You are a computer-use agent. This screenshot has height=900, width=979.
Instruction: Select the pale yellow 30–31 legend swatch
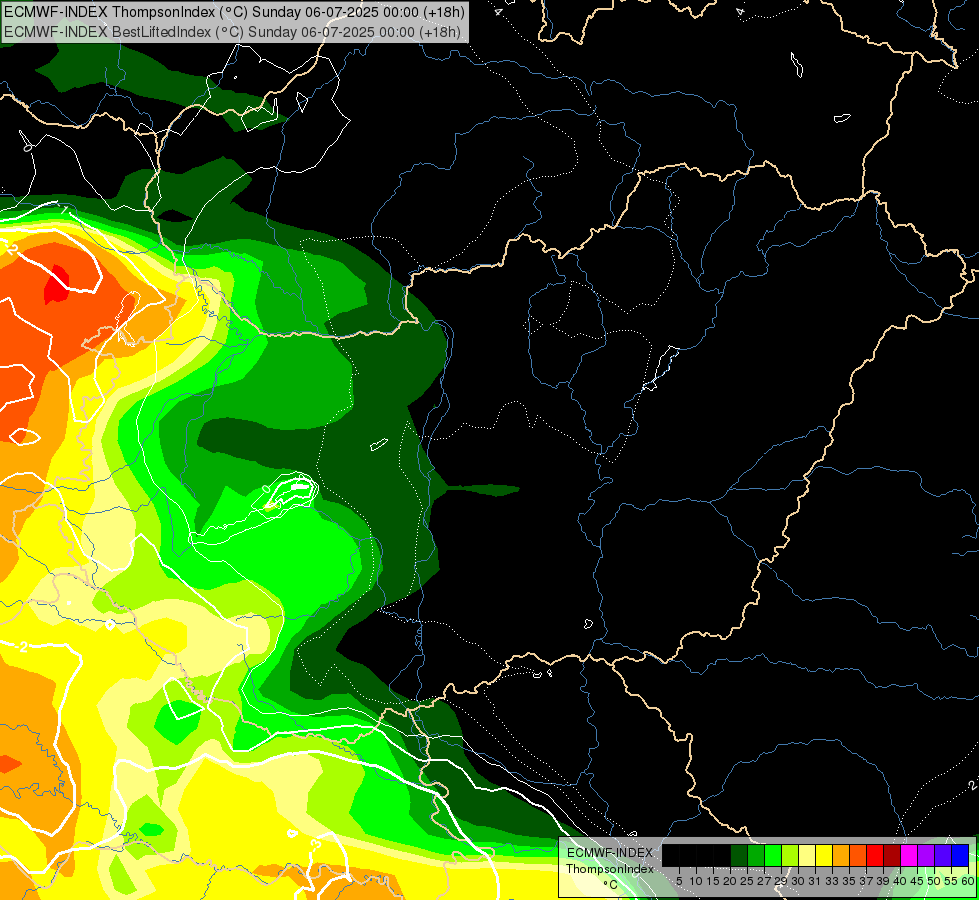coord(807,855)
